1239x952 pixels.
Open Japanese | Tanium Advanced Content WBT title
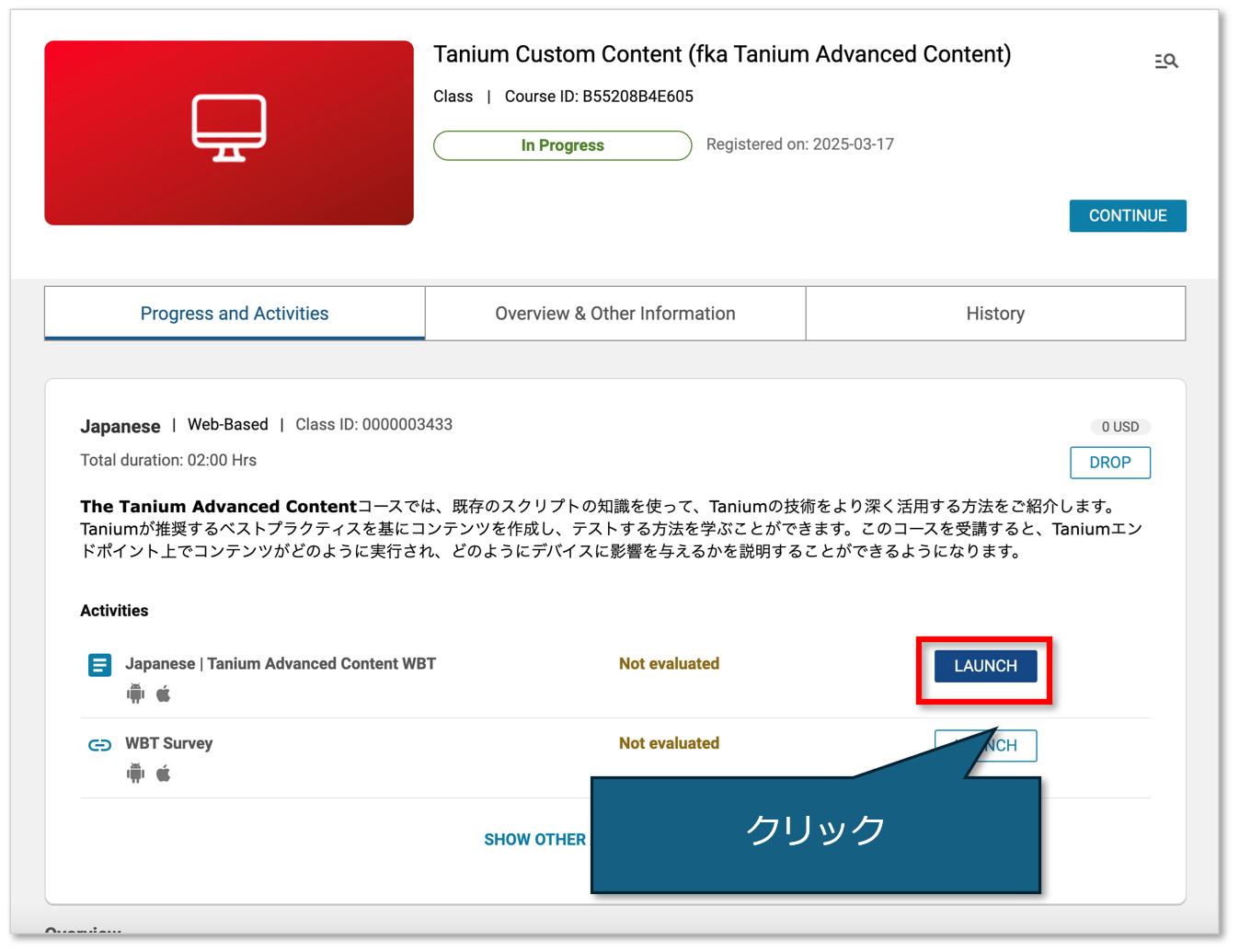[x=281, y=664]
